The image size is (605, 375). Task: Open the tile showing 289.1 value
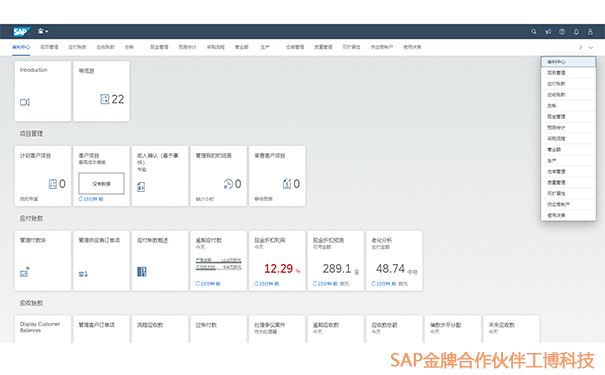click(336, 261)
